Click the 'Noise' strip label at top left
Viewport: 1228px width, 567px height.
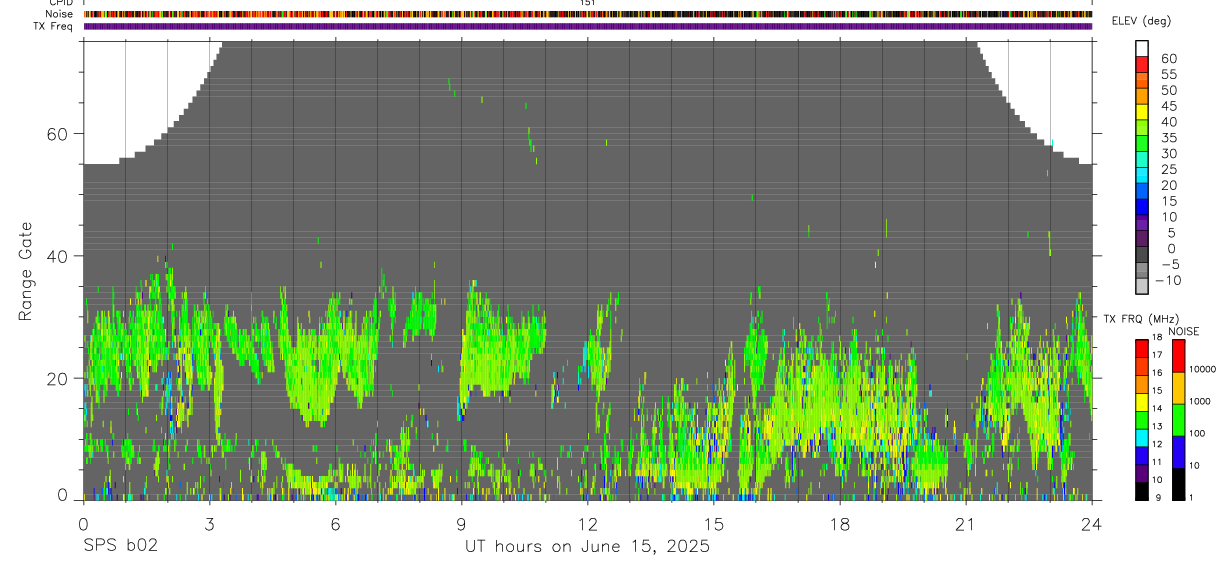[x=60, y=14]
